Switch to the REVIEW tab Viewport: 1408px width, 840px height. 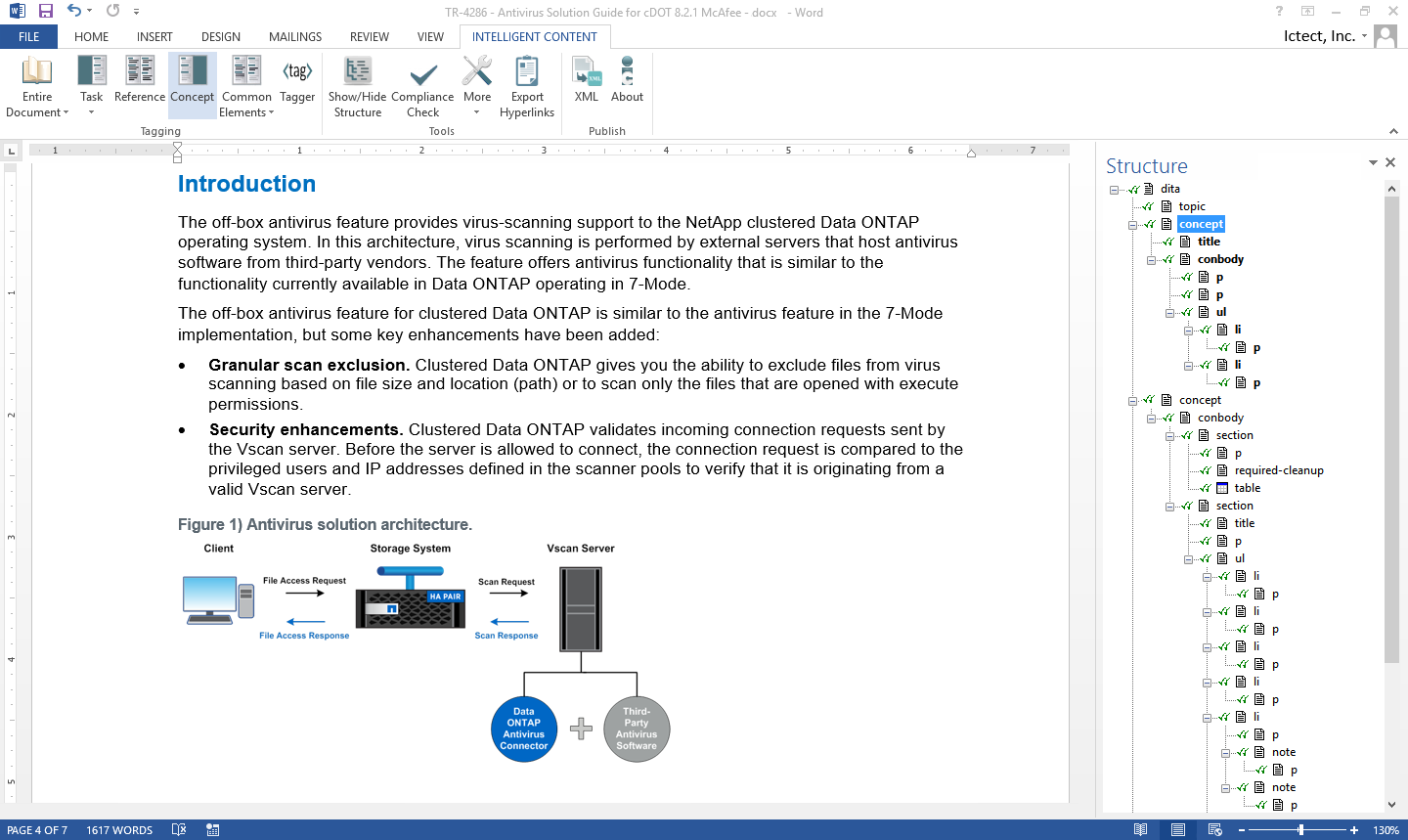pyautogui.click(x=370, y=37)
